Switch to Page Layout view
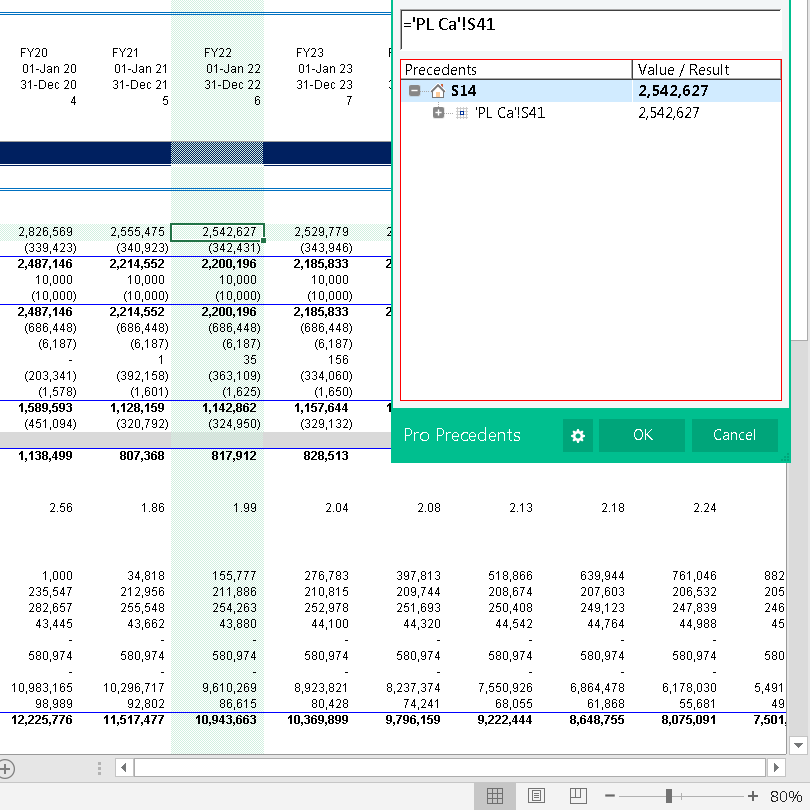Screen dimensions: 810x810 [x=536, y=796]
